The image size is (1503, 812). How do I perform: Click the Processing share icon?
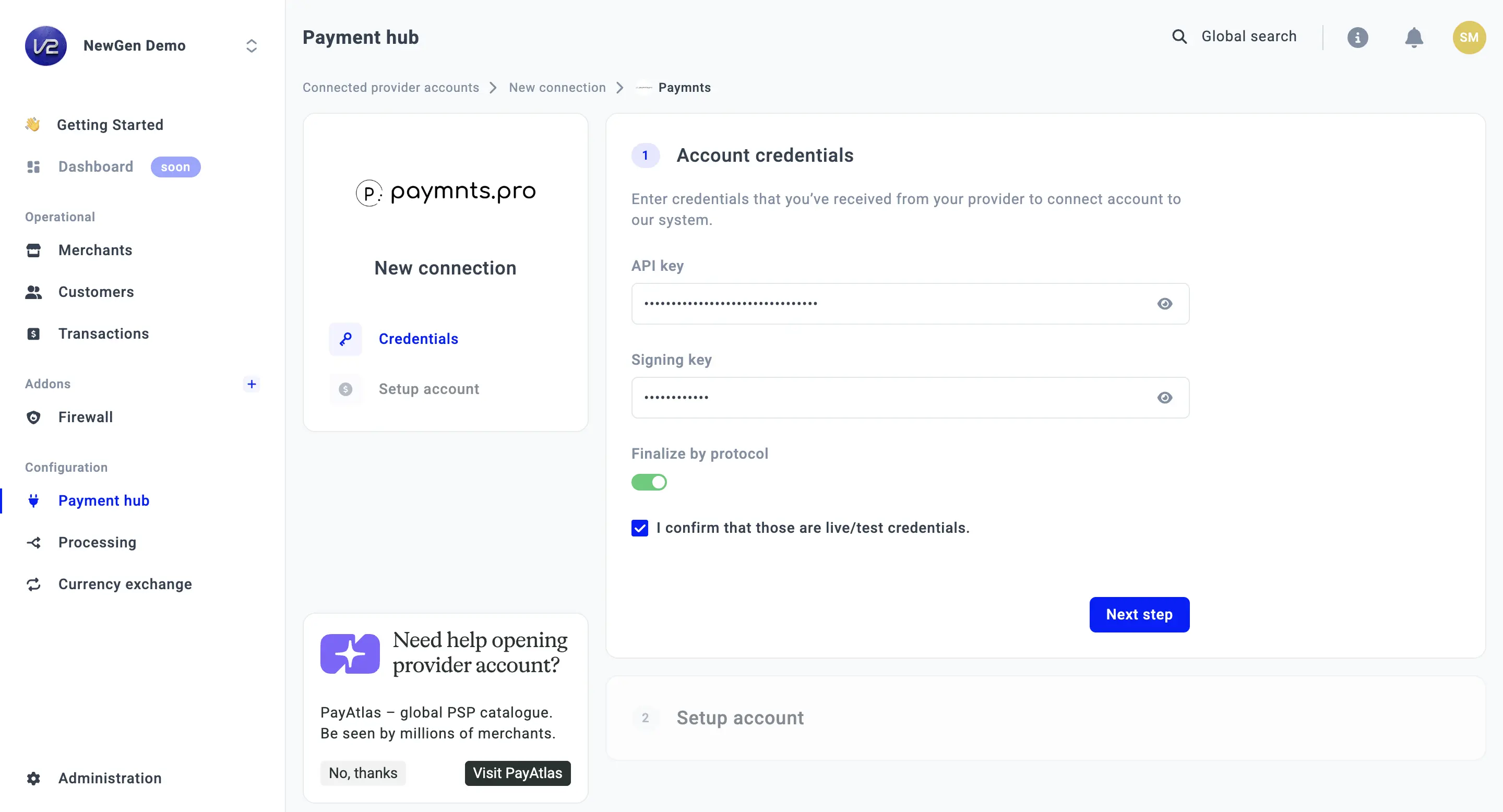pyautogui.click(x=33, y=543)
